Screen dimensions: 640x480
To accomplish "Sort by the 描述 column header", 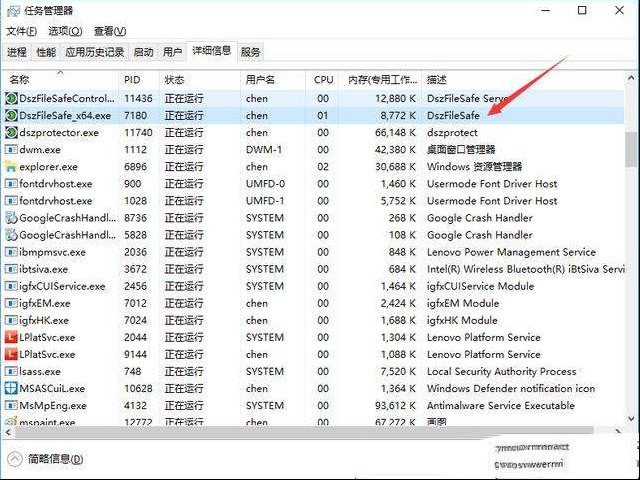I will pyautogui.click(x=523, y=80).
